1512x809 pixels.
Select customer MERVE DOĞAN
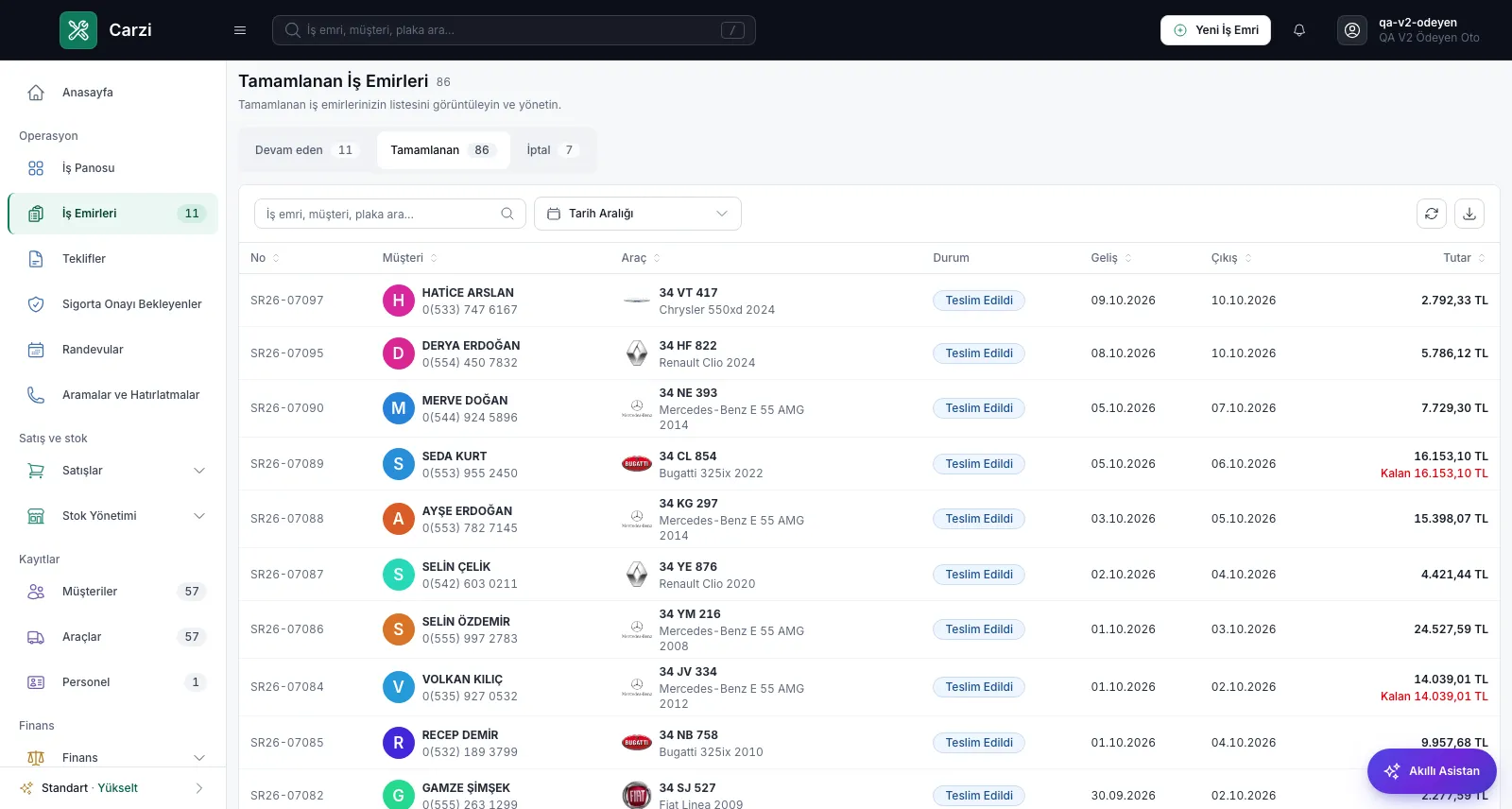point(465,401)
